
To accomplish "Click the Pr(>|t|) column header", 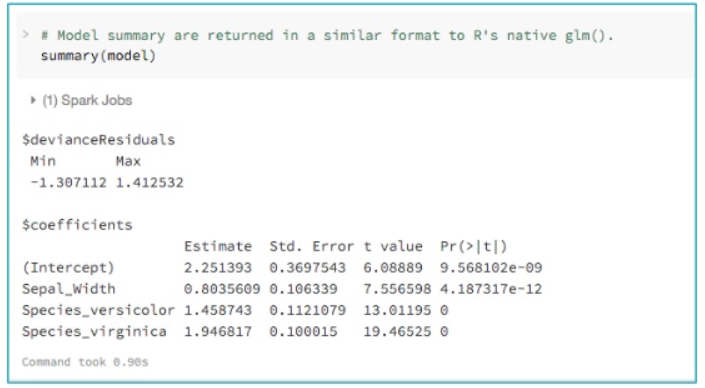I will tap(473, 246).
